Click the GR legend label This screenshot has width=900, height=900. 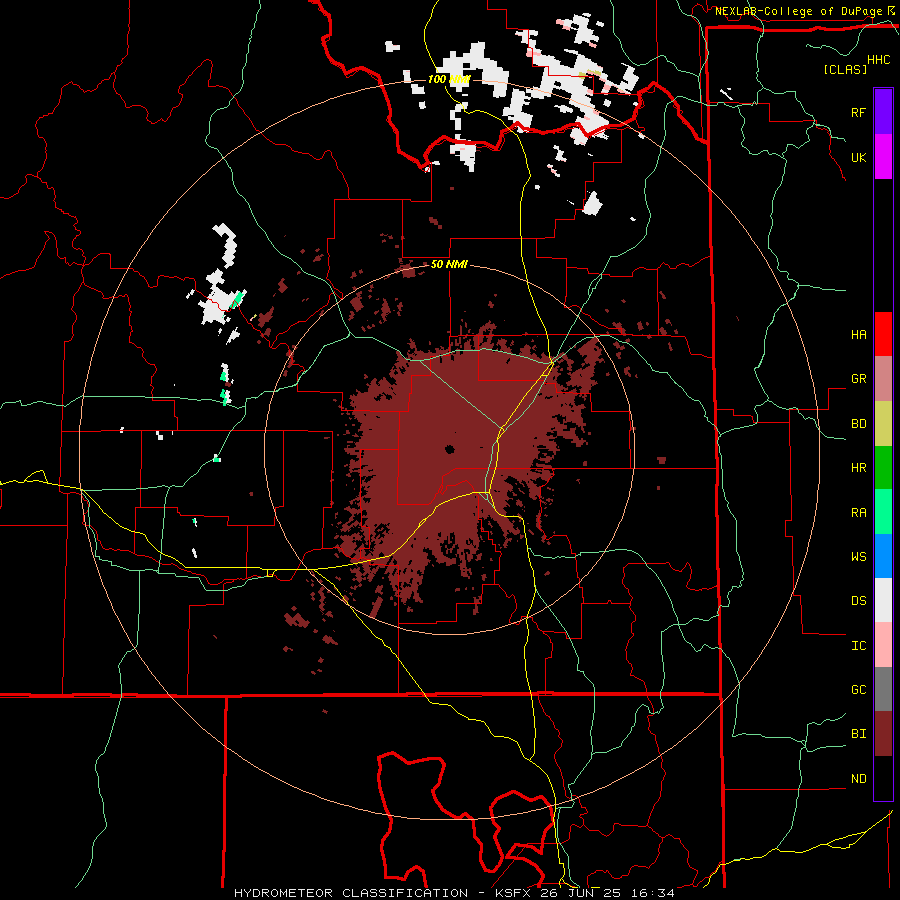[858, 379]
